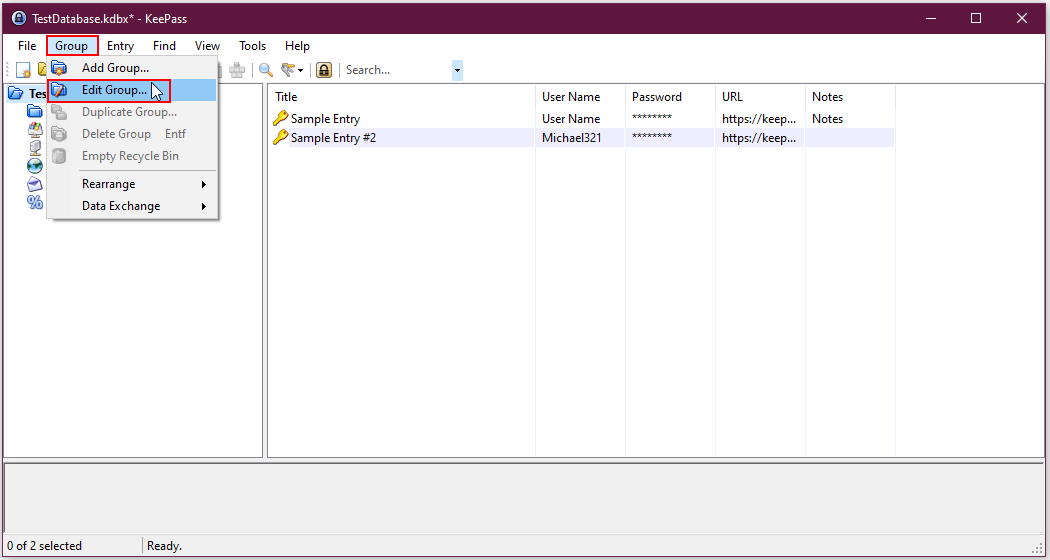Open the Find menu

click(164, 46)
